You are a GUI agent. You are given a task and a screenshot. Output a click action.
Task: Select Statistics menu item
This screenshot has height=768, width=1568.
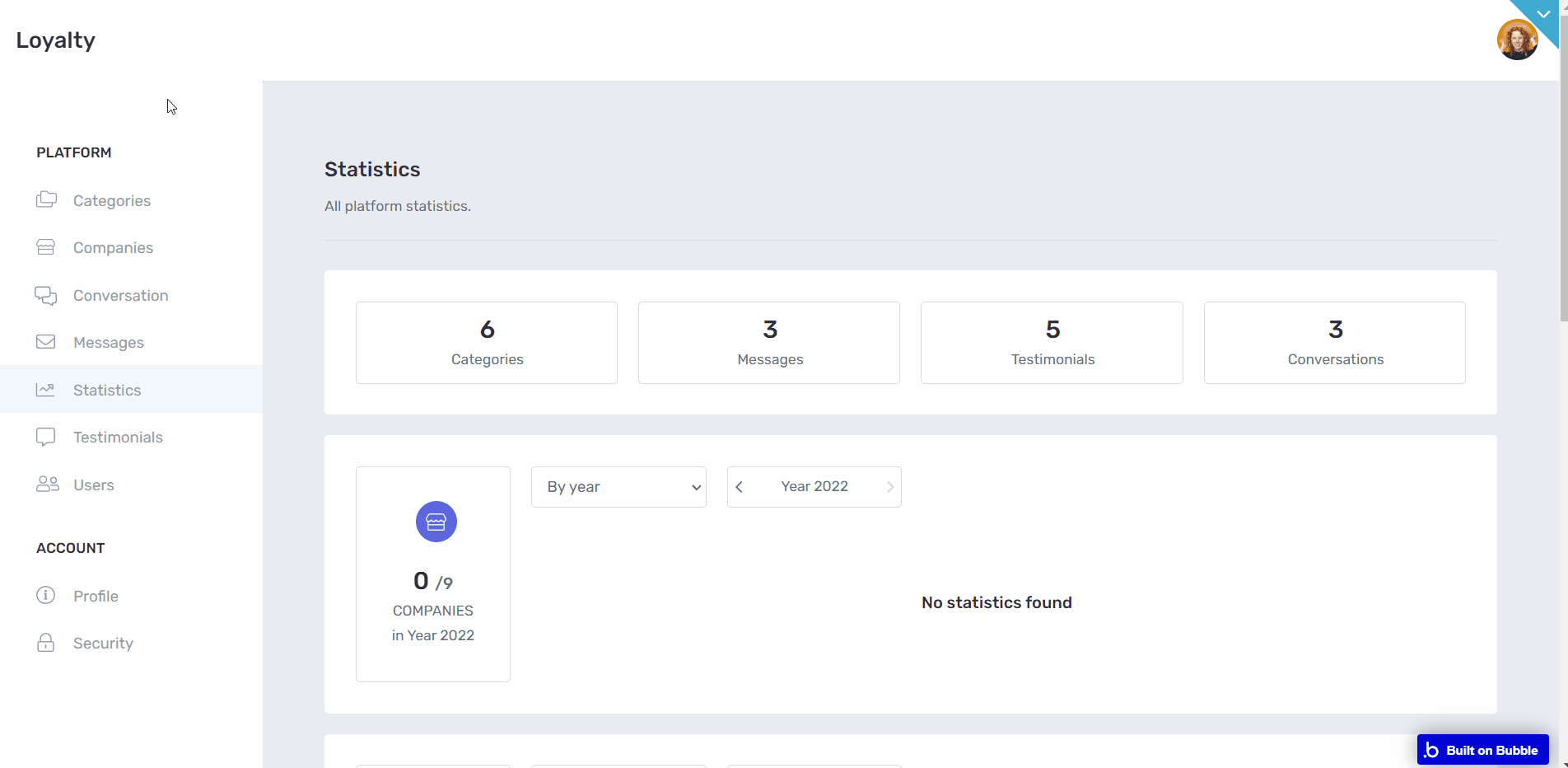click(132, 389)
